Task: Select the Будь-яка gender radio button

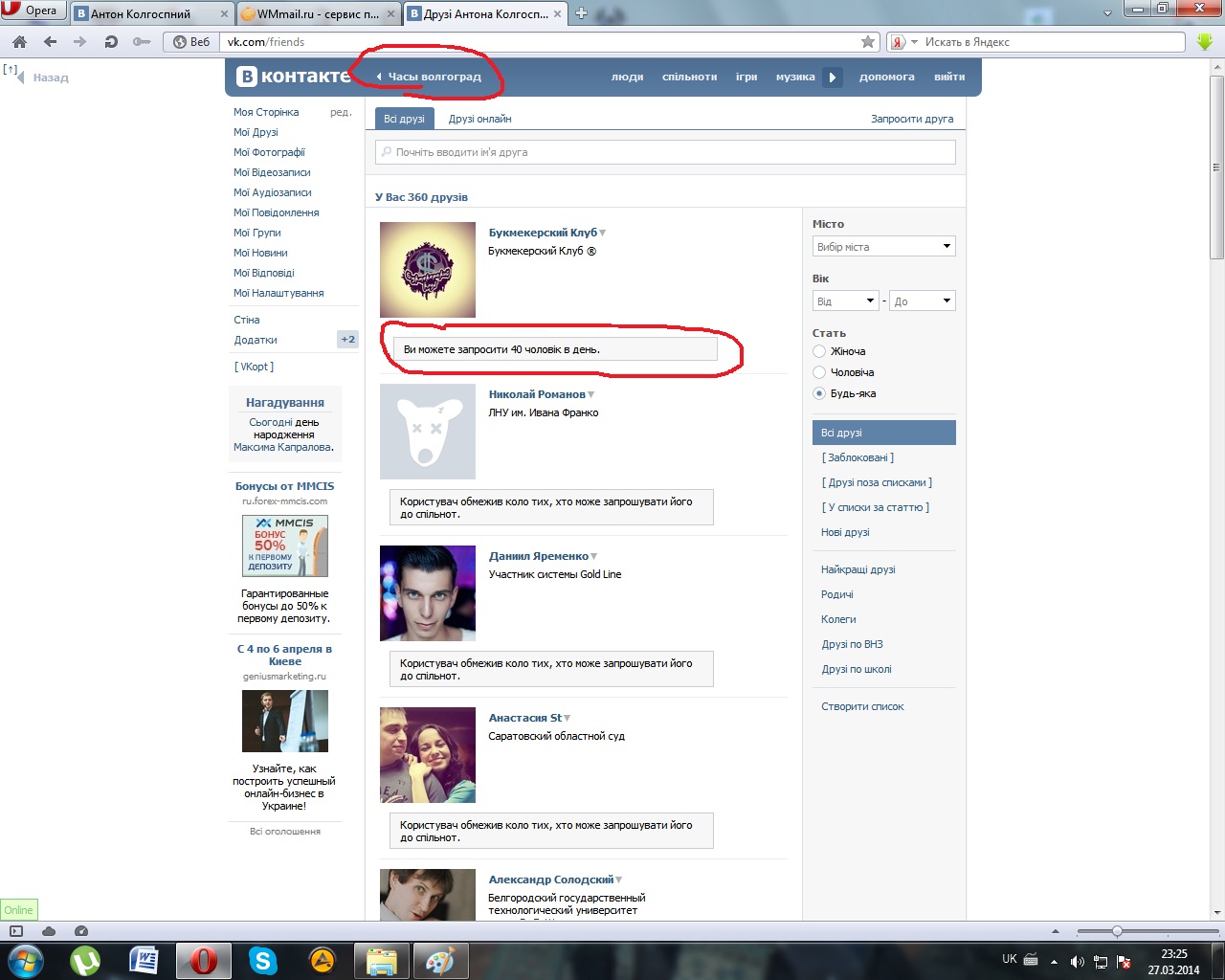Action: [819, 393]
